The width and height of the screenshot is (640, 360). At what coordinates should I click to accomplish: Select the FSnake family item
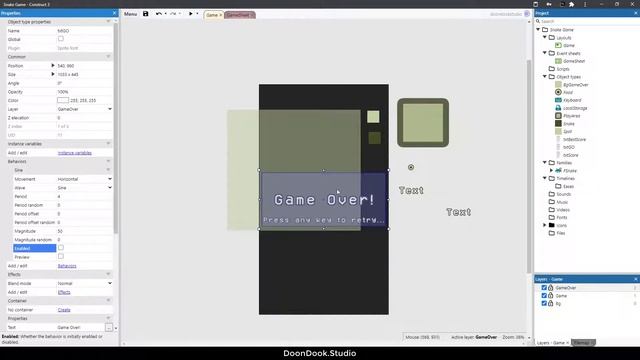pos(569,171)
